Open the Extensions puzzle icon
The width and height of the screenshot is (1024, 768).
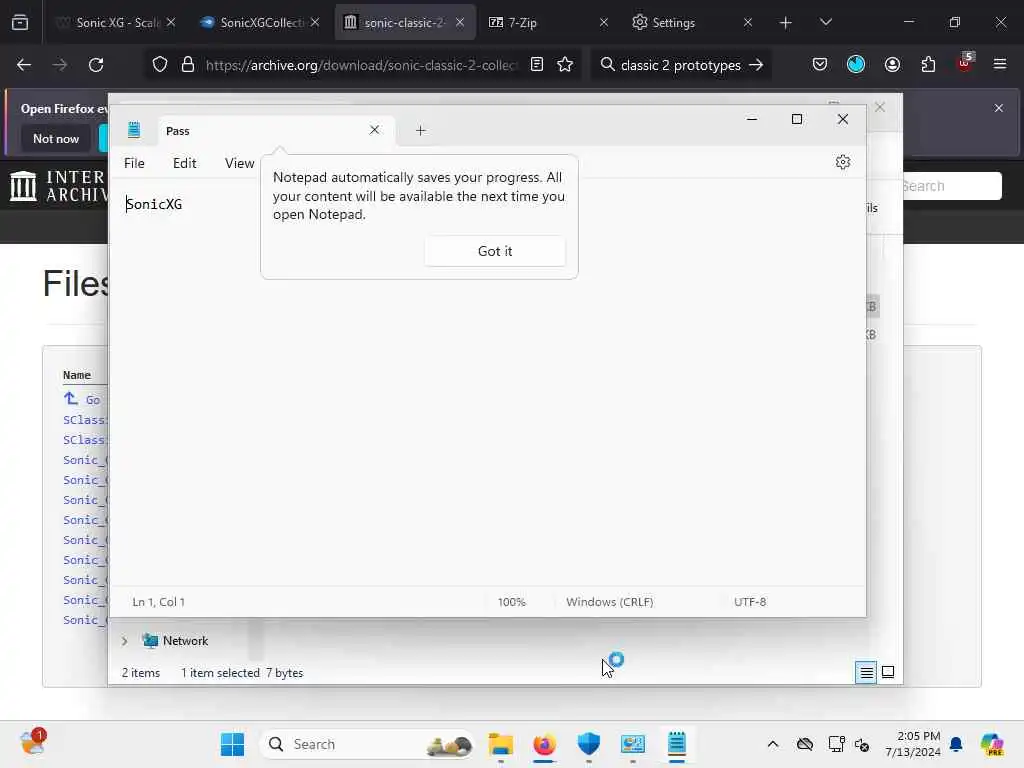[x=928, y=65]
